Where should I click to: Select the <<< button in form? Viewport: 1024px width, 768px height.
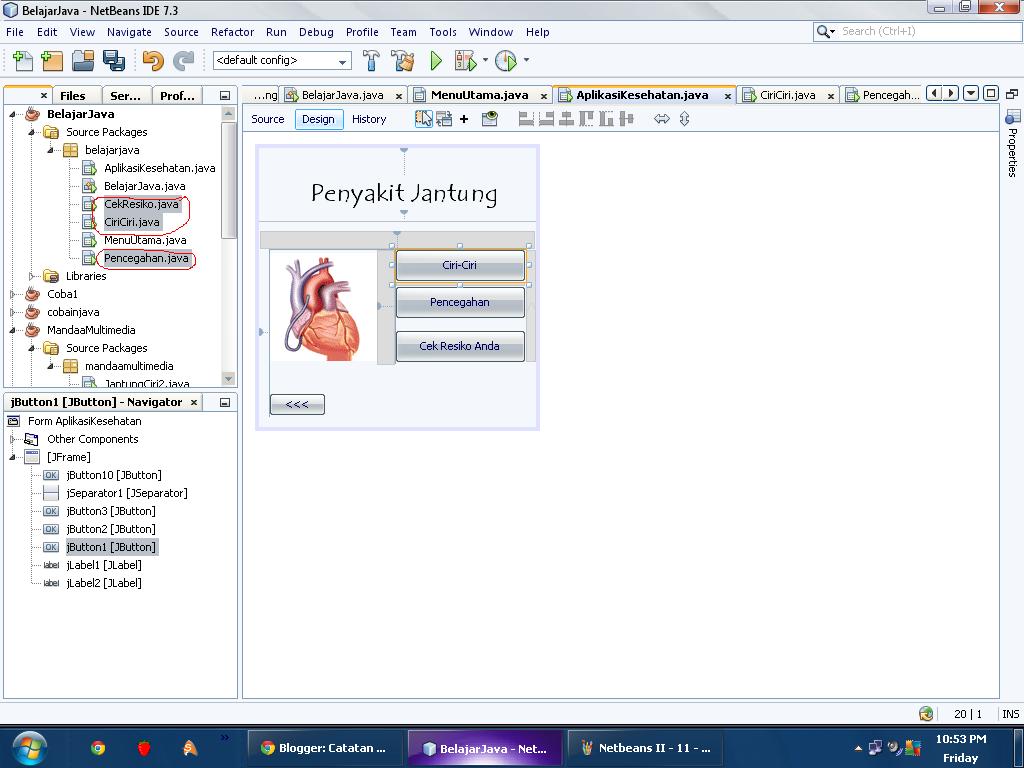297,404
